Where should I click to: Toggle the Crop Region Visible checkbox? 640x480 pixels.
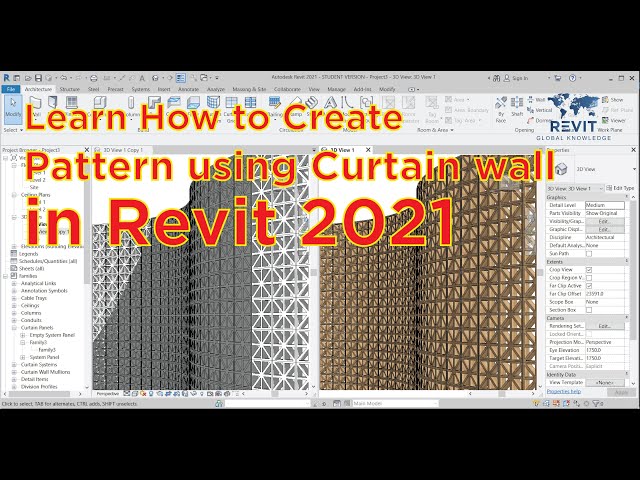(x=589, y=278)
